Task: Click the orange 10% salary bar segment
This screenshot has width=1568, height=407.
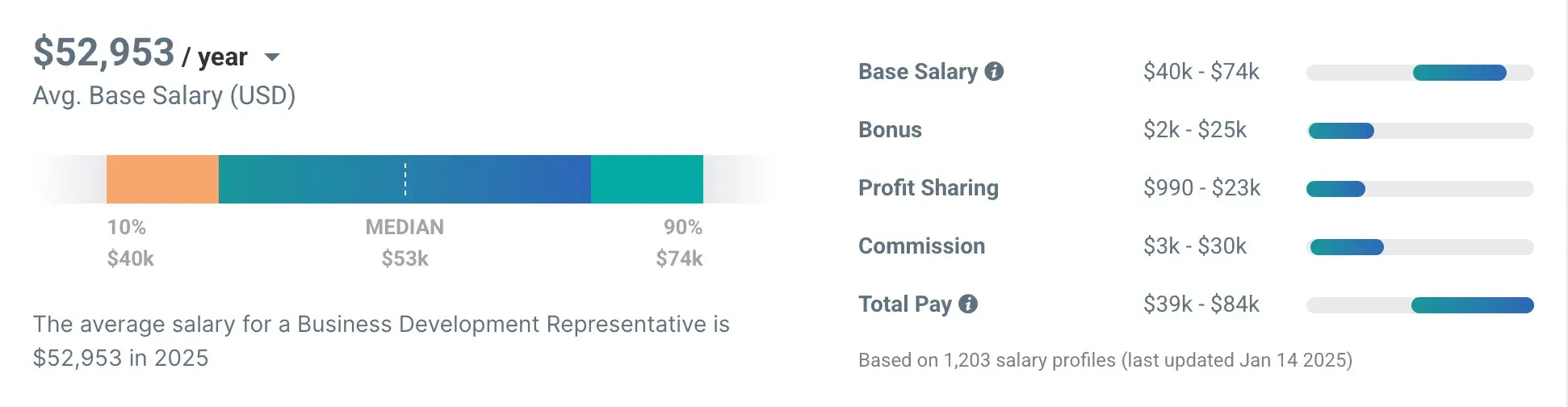Action: point(162,179)
